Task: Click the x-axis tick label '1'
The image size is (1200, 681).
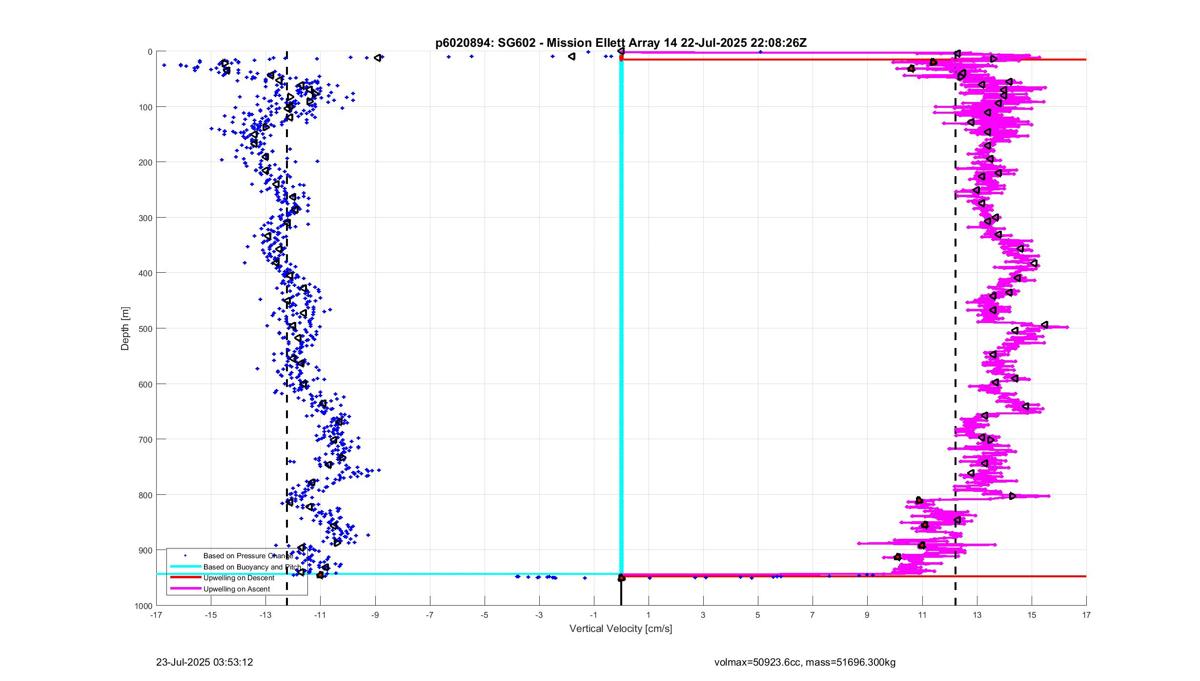Action: click(648, 615)
